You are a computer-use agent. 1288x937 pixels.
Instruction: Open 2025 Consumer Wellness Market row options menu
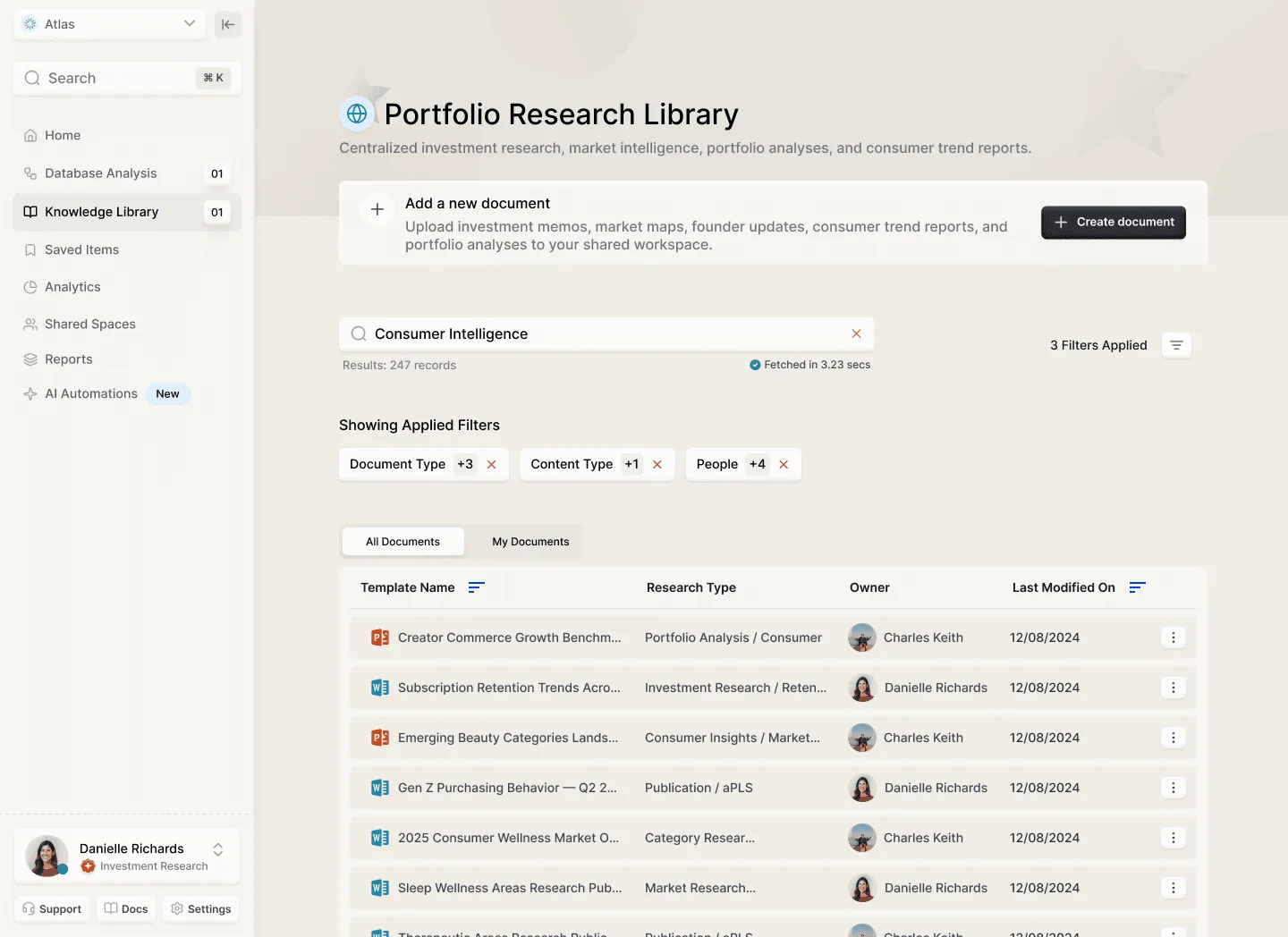point(1174,838)
